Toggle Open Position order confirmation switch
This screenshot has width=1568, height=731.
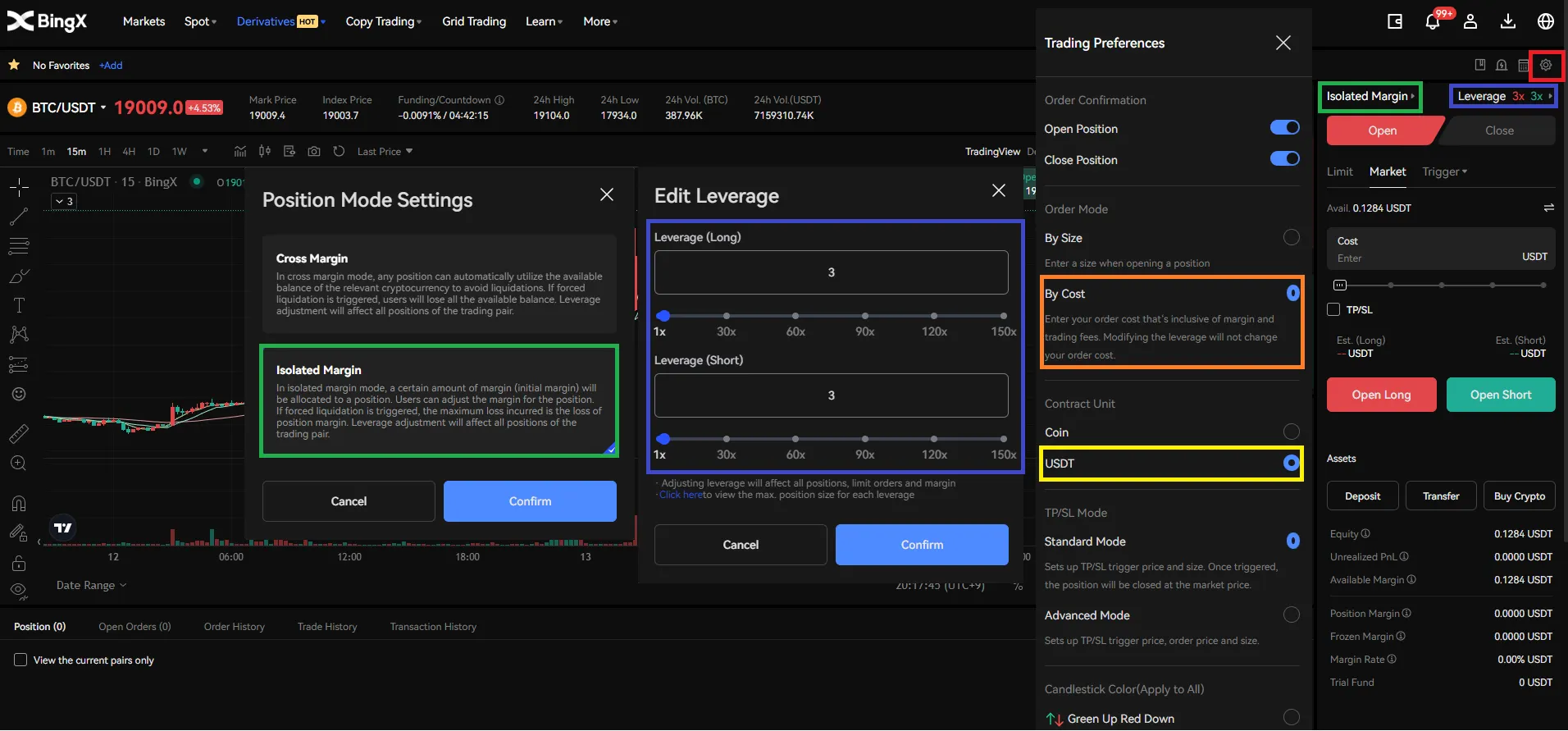(1284, 128)
